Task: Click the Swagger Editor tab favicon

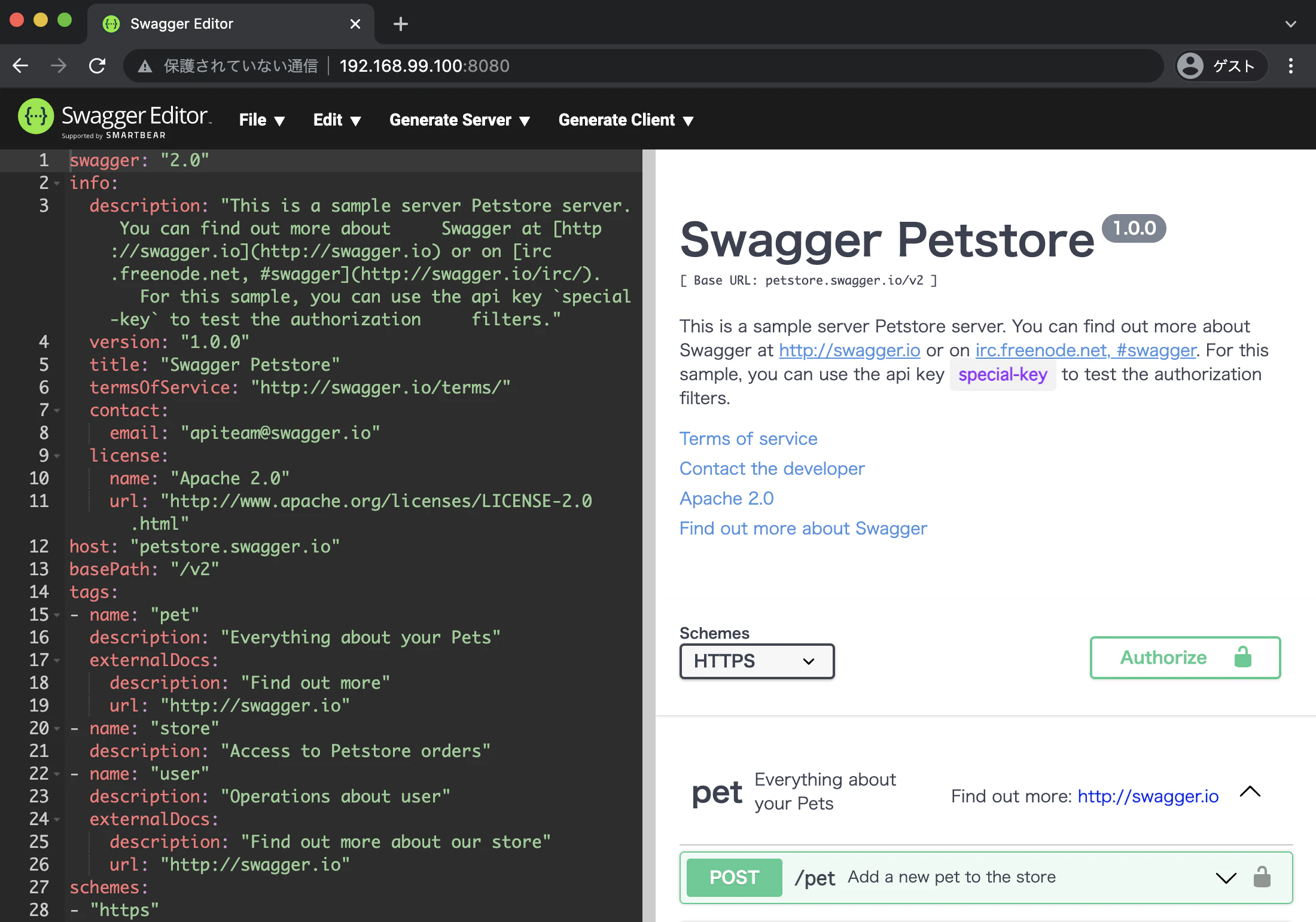Action: click(x=111, y=24)
